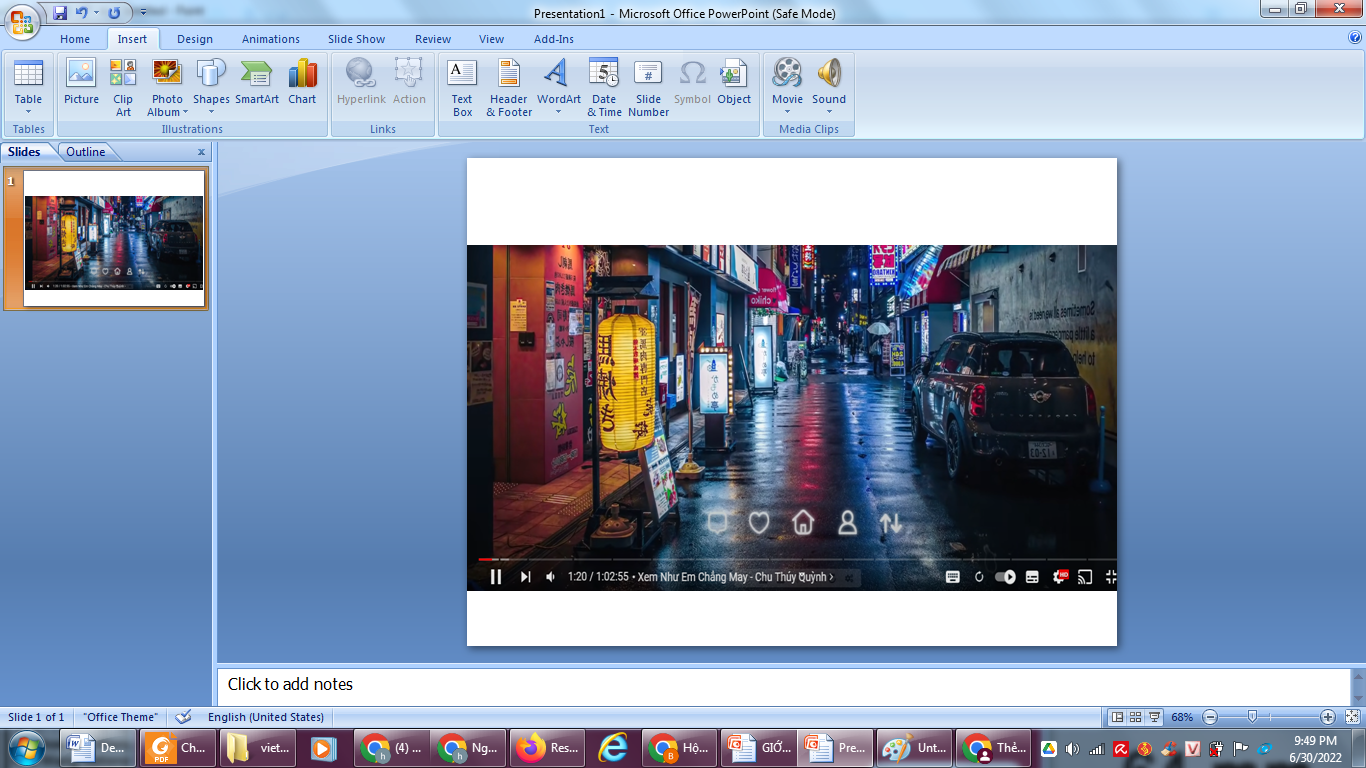
Task: Start Slide Show from status bar
Action: click(1155, 717)
